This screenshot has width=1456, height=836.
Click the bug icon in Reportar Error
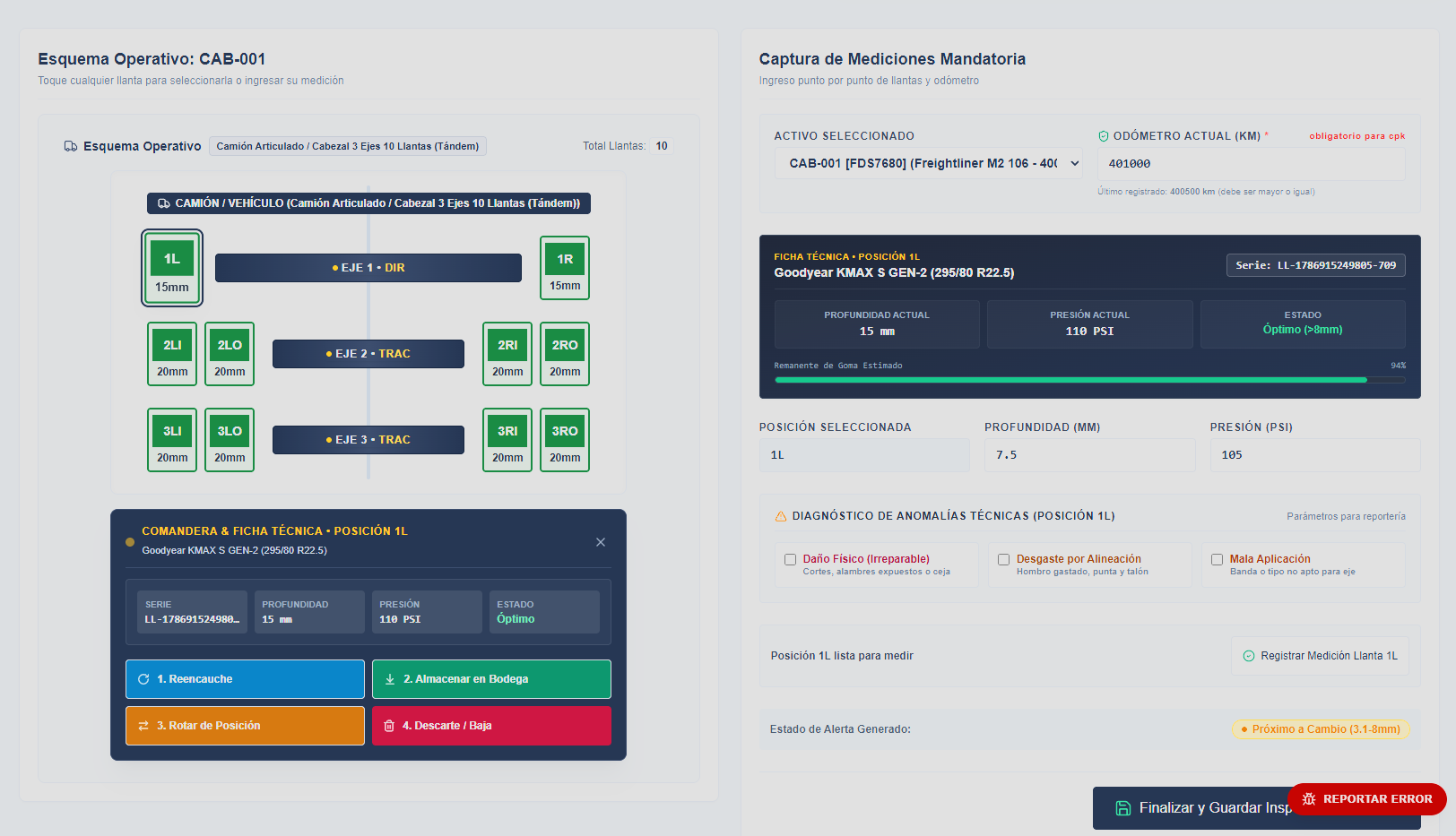[1309, 799]
